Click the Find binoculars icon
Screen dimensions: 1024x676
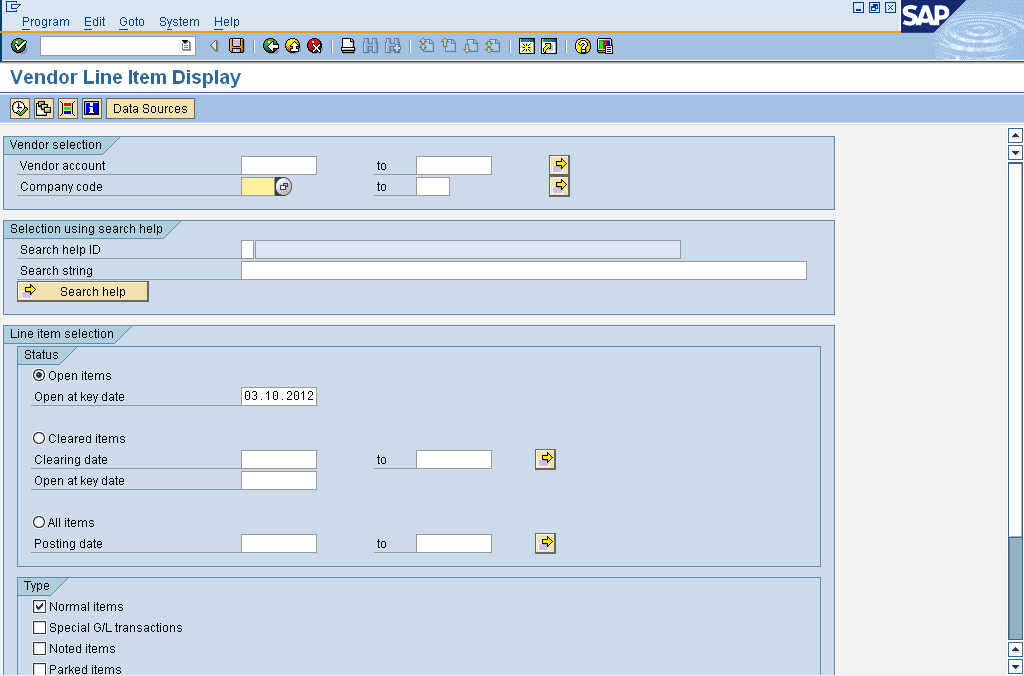(x=369, y=45)
